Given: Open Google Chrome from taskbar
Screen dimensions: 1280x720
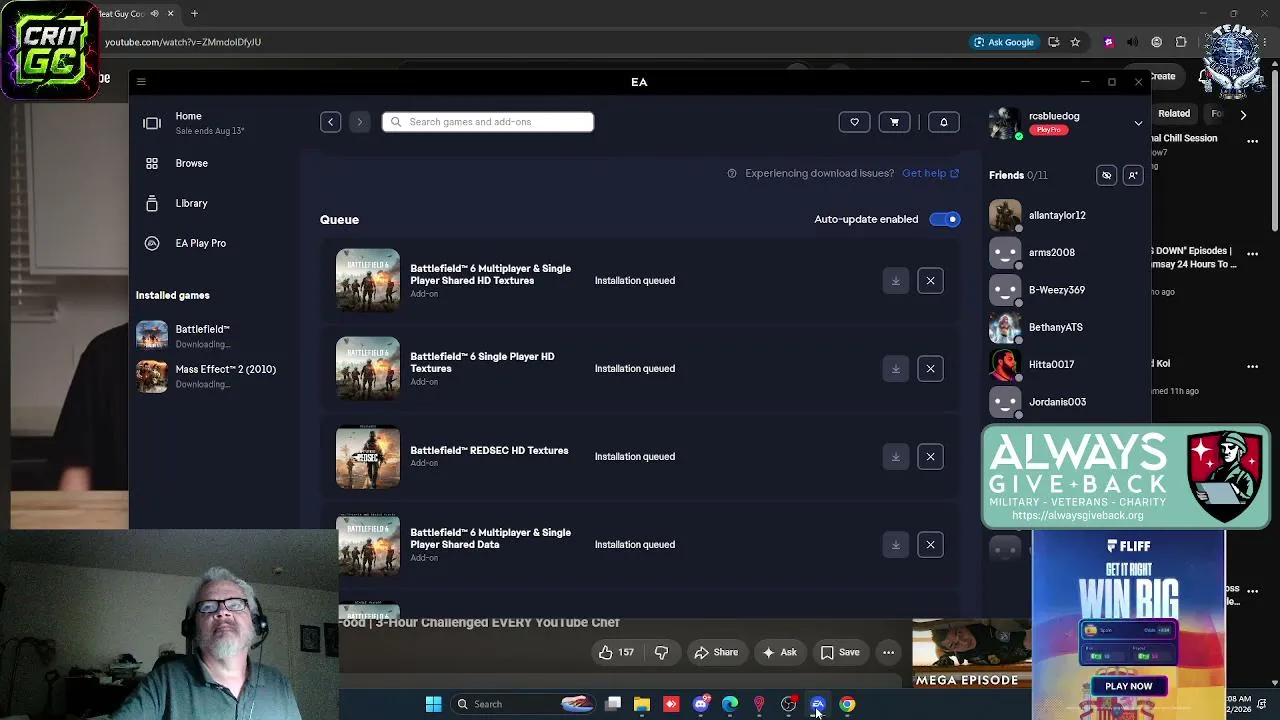Looking at the screenshot, I should tap(847, 704).
